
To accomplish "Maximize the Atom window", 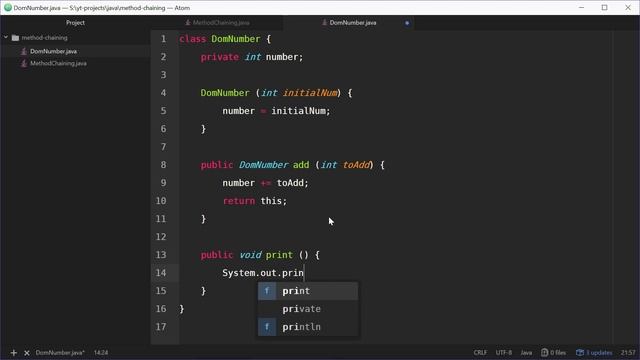I will pos(604,8).
